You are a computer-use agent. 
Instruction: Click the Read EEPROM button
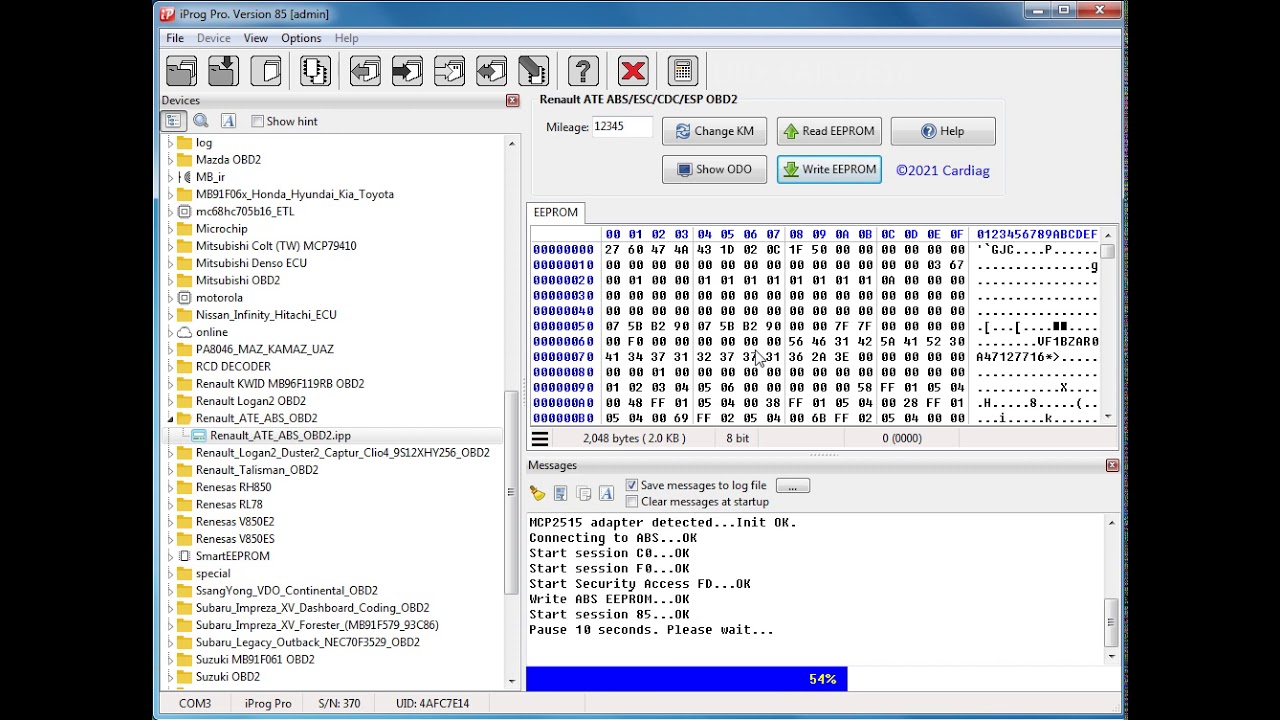(x=829, y=131)
